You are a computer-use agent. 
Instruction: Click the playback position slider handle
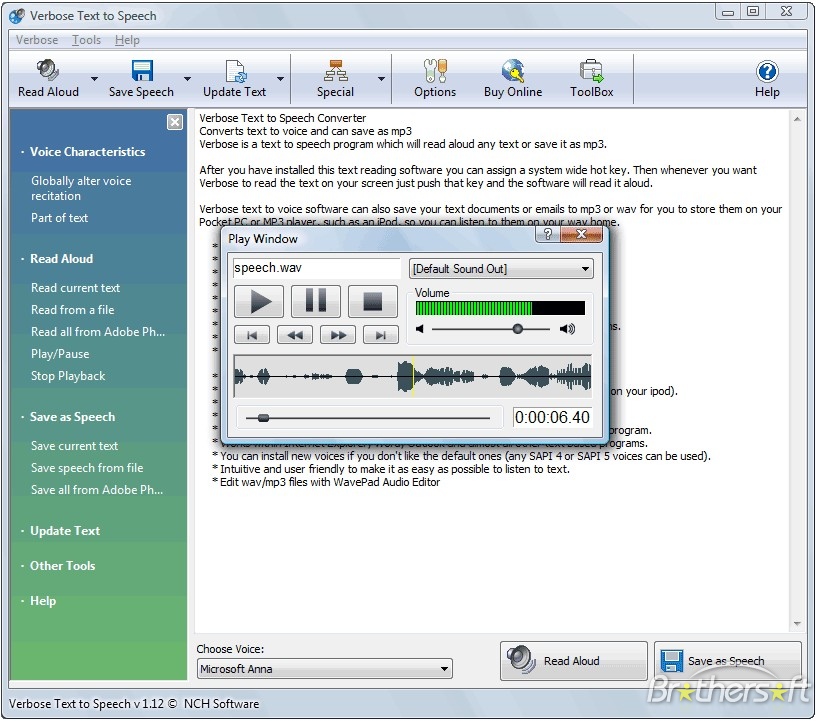[263, 418]
